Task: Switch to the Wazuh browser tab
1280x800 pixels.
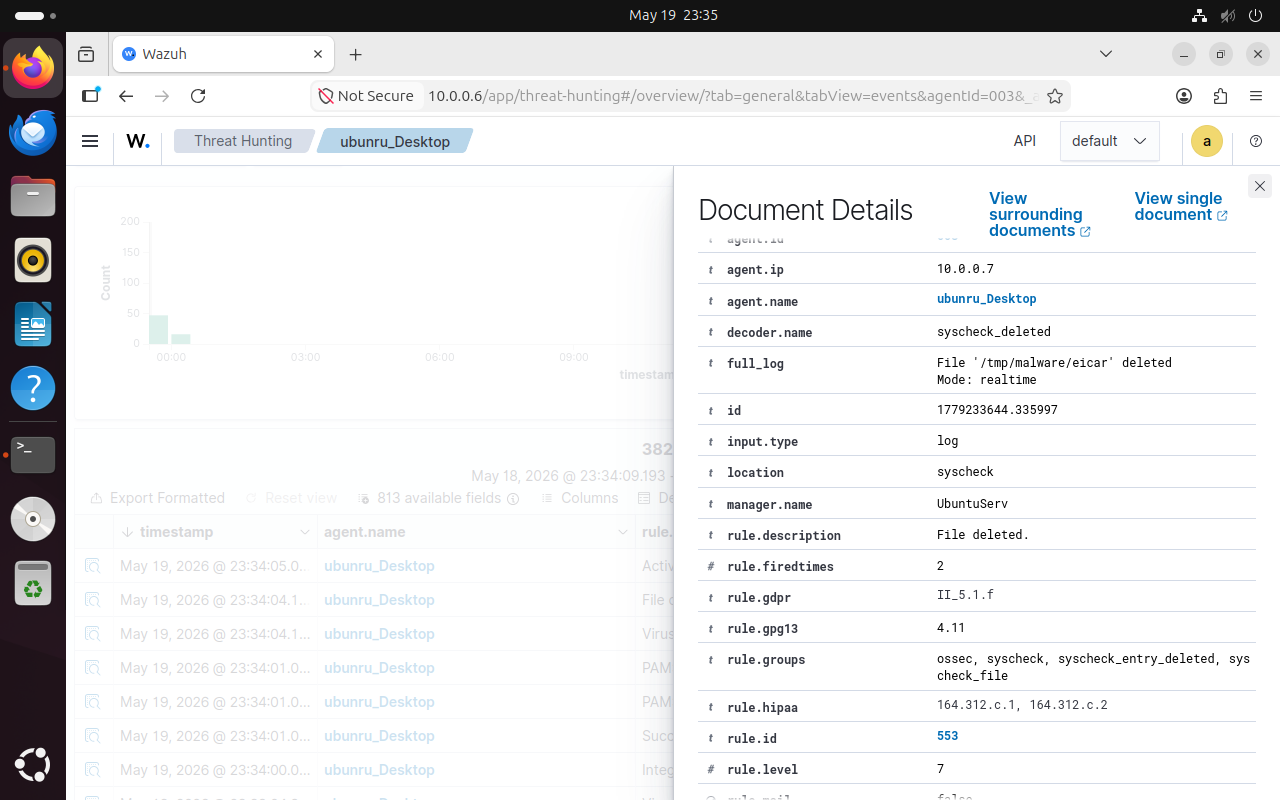Action: 224,54
